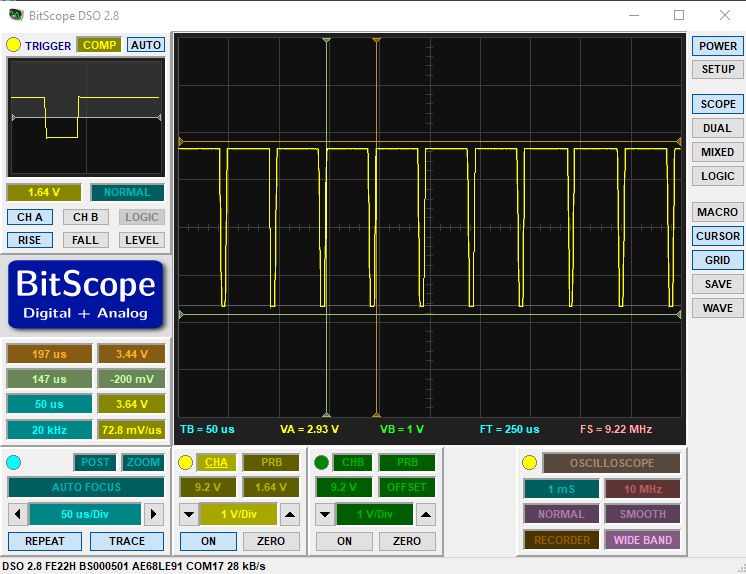Toggle the CURSOR display

(717, 236)
